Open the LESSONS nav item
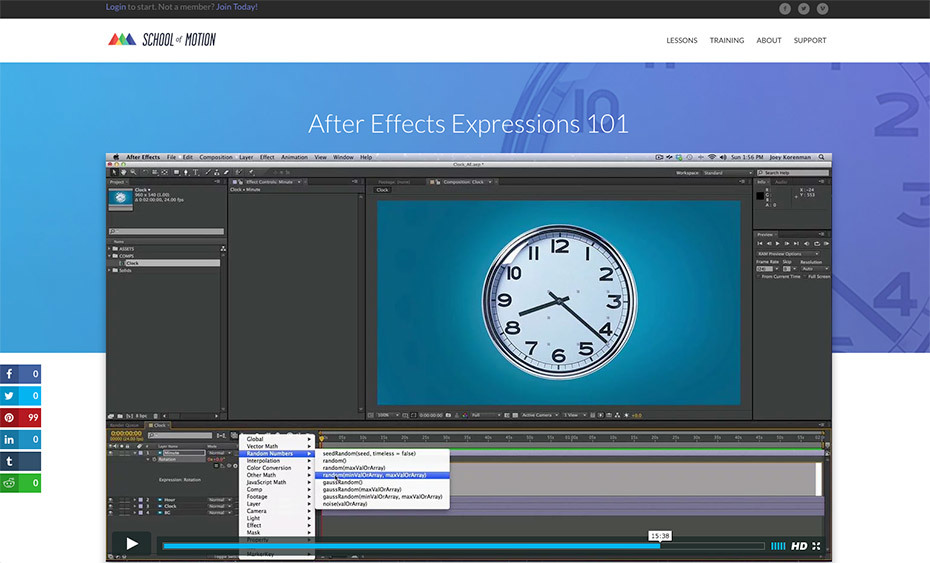The image size is (930, 563). (x=681, y=40)
